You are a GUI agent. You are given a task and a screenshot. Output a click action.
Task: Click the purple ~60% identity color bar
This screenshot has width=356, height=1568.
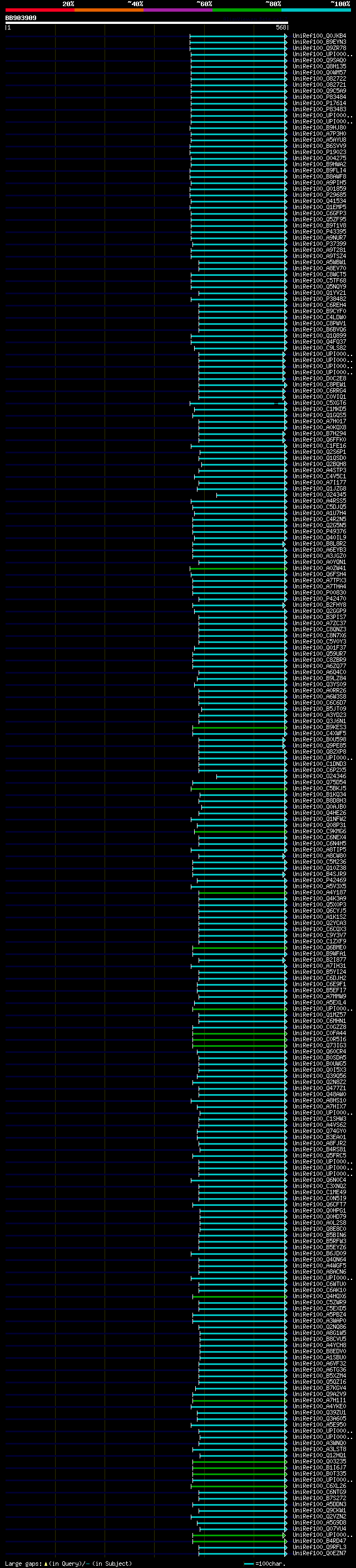coord(177,10)
